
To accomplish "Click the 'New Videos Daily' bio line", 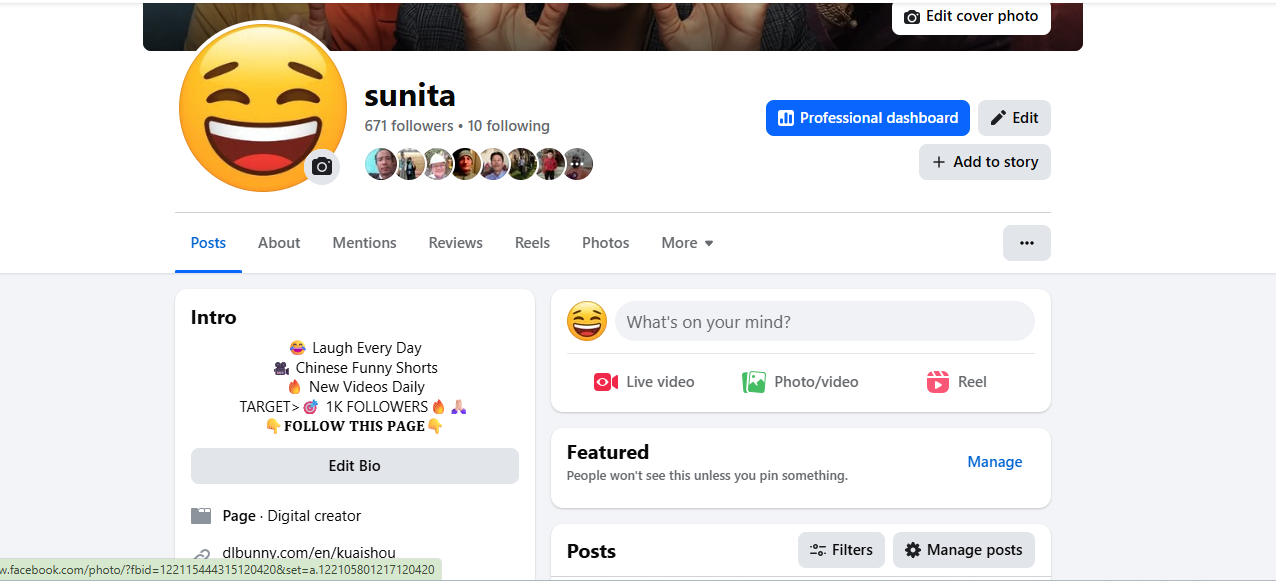I will (355, 387).
